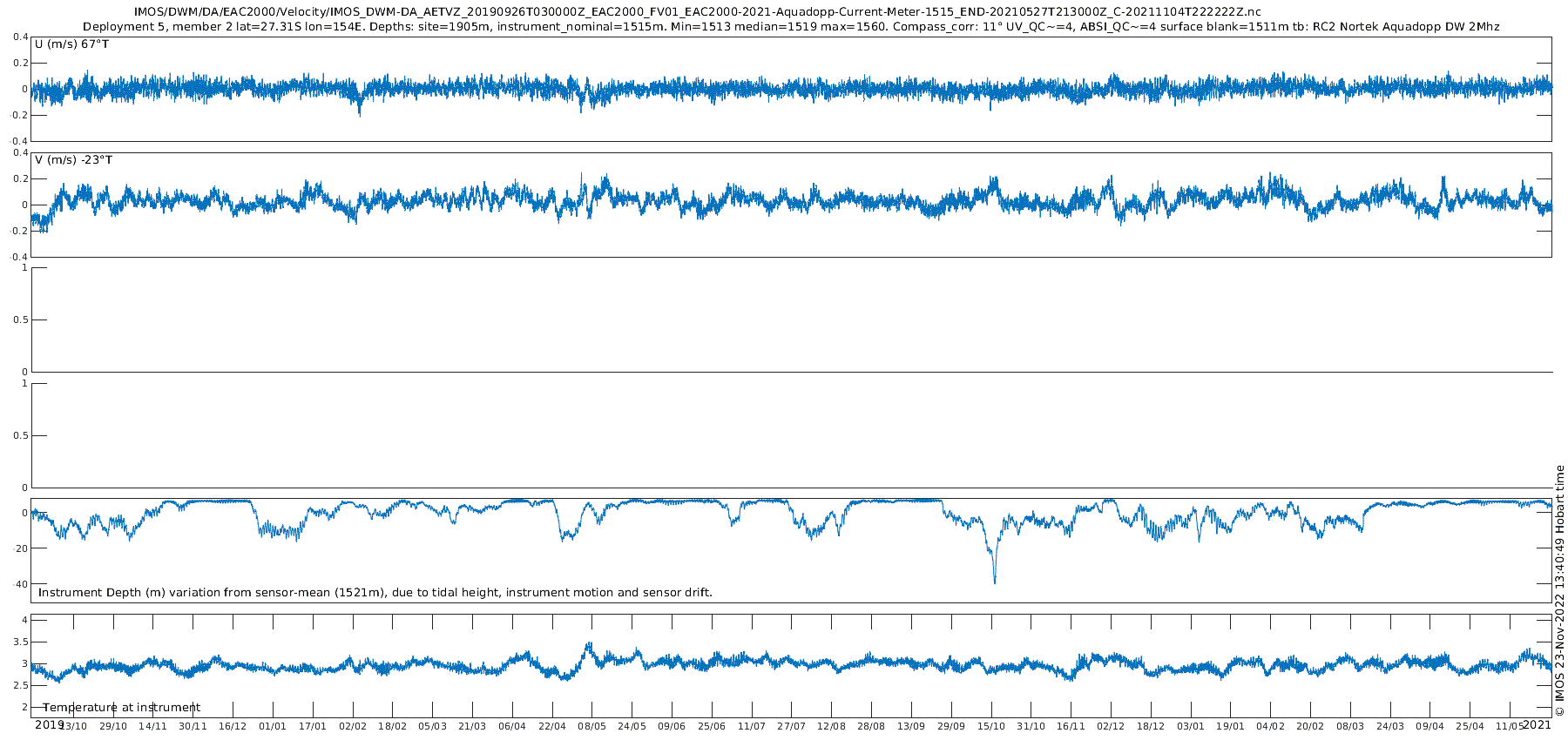
Task: Click the 'Temperature at instrument' label
Action: (122, 708)
